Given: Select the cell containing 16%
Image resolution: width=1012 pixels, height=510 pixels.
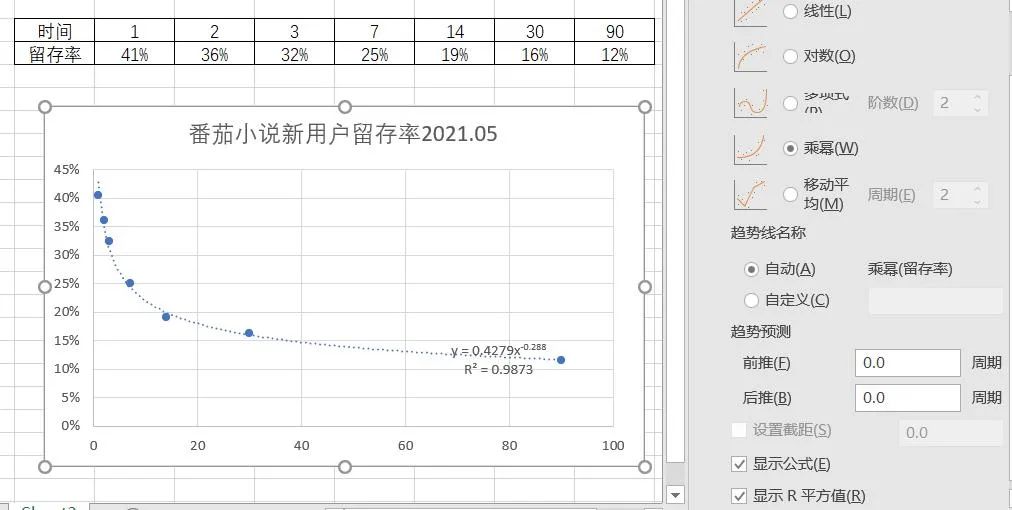Looking at the screenshot, I should 534,54.
